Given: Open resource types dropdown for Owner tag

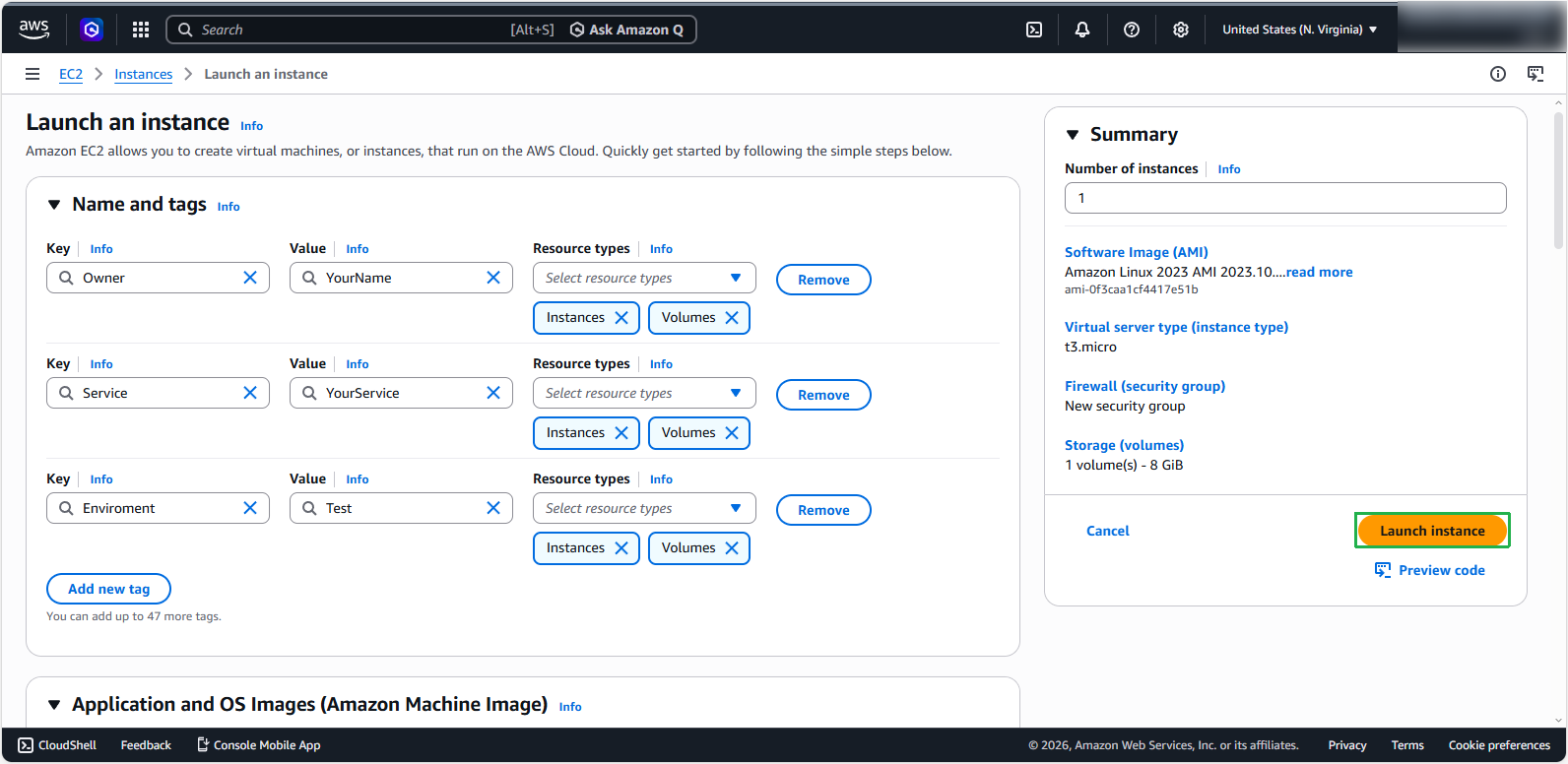Looking at the screenshot, I should point(644,278).
